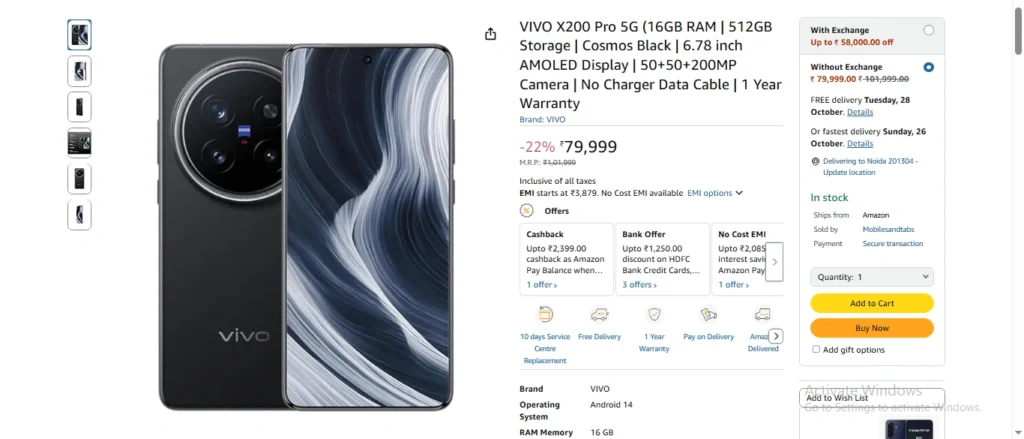
Task: Click the Add to Cart button
Action: [x=872, y=303]
